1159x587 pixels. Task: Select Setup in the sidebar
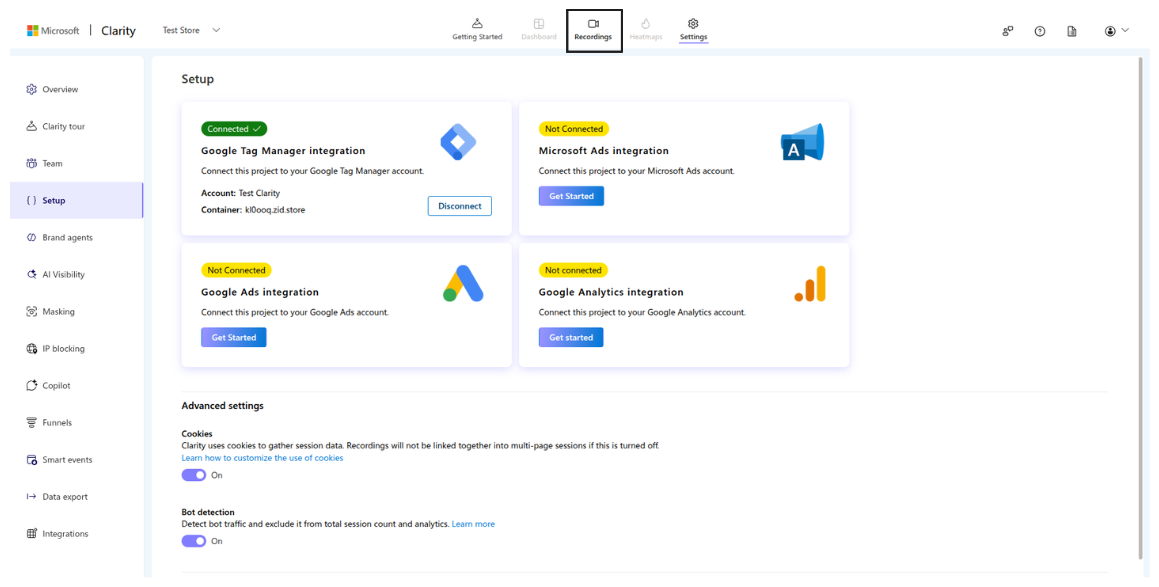(x=77, y=200)
